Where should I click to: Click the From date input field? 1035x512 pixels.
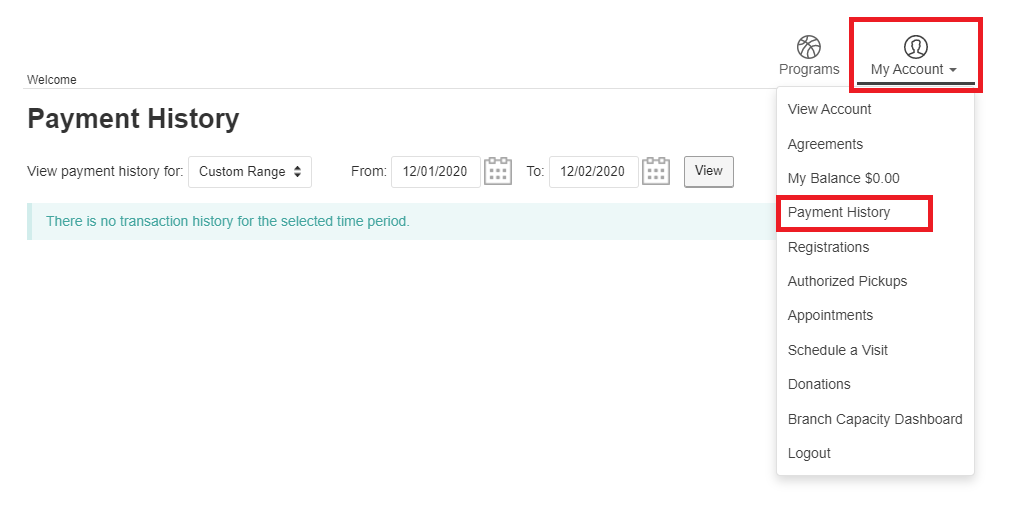click(x=435, y=172)
